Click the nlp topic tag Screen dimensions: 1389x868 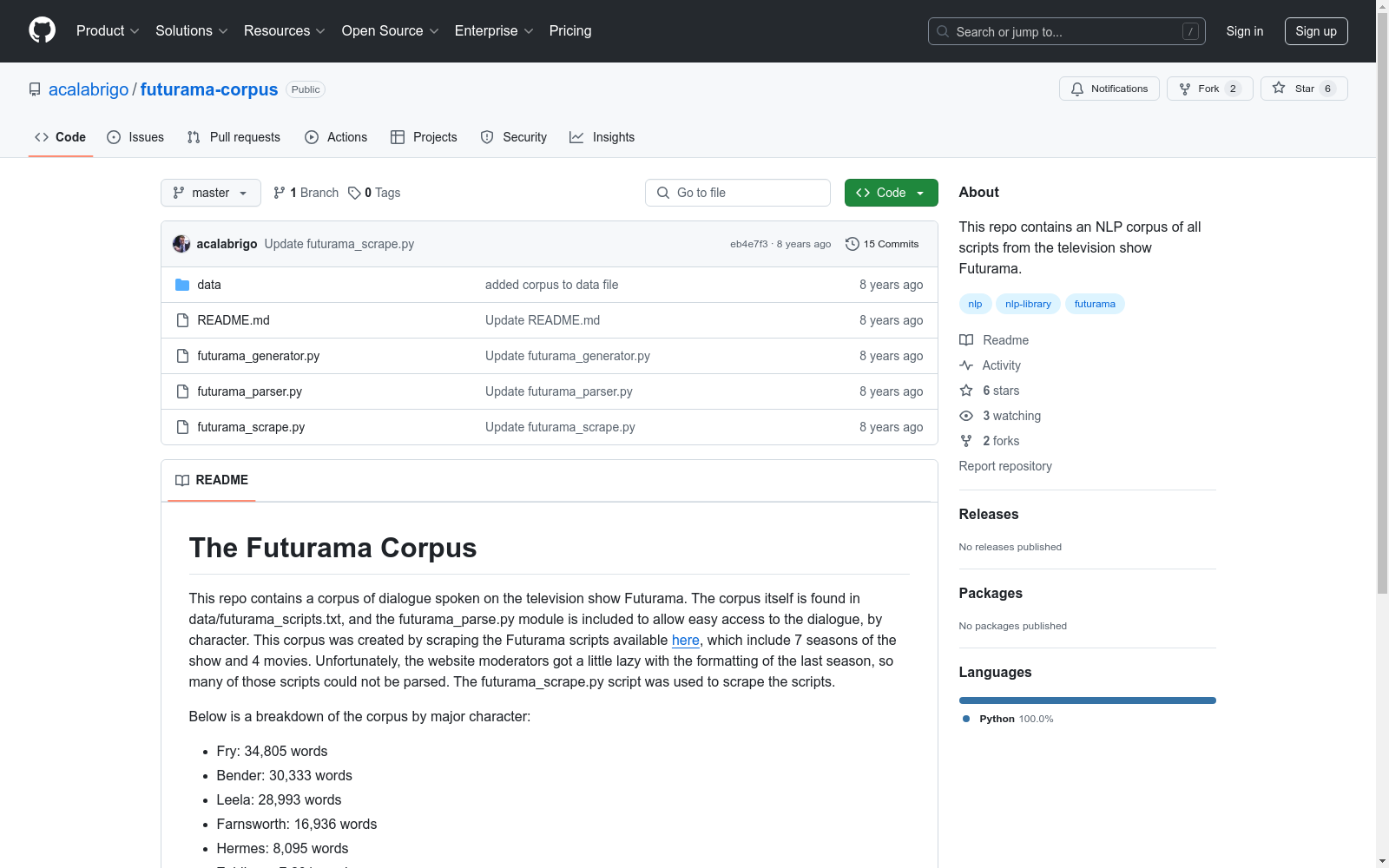(x=975, y=304)
